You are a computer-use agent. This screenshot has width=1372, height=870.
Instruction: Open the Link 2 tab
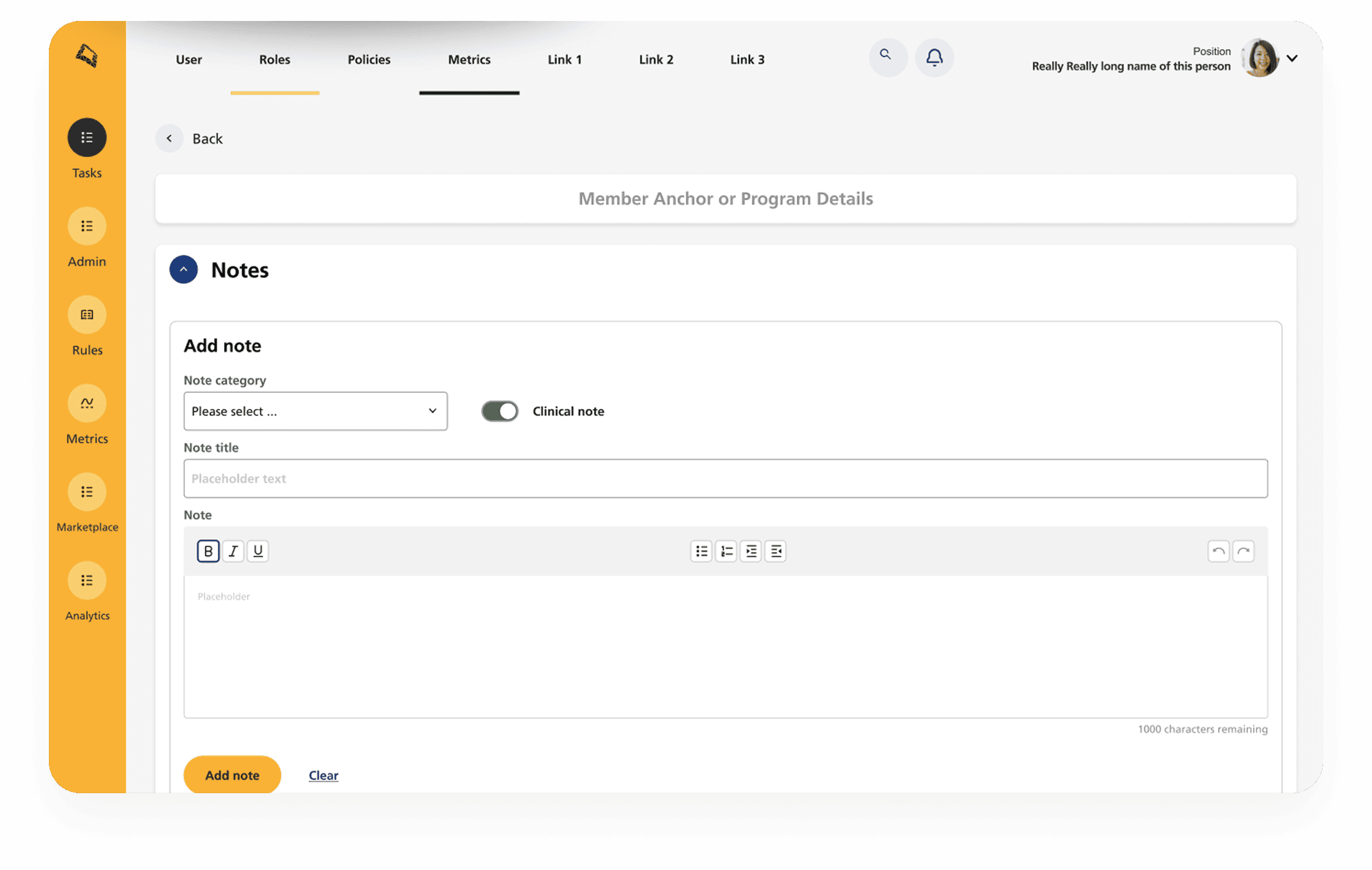(x=656, y=59)
